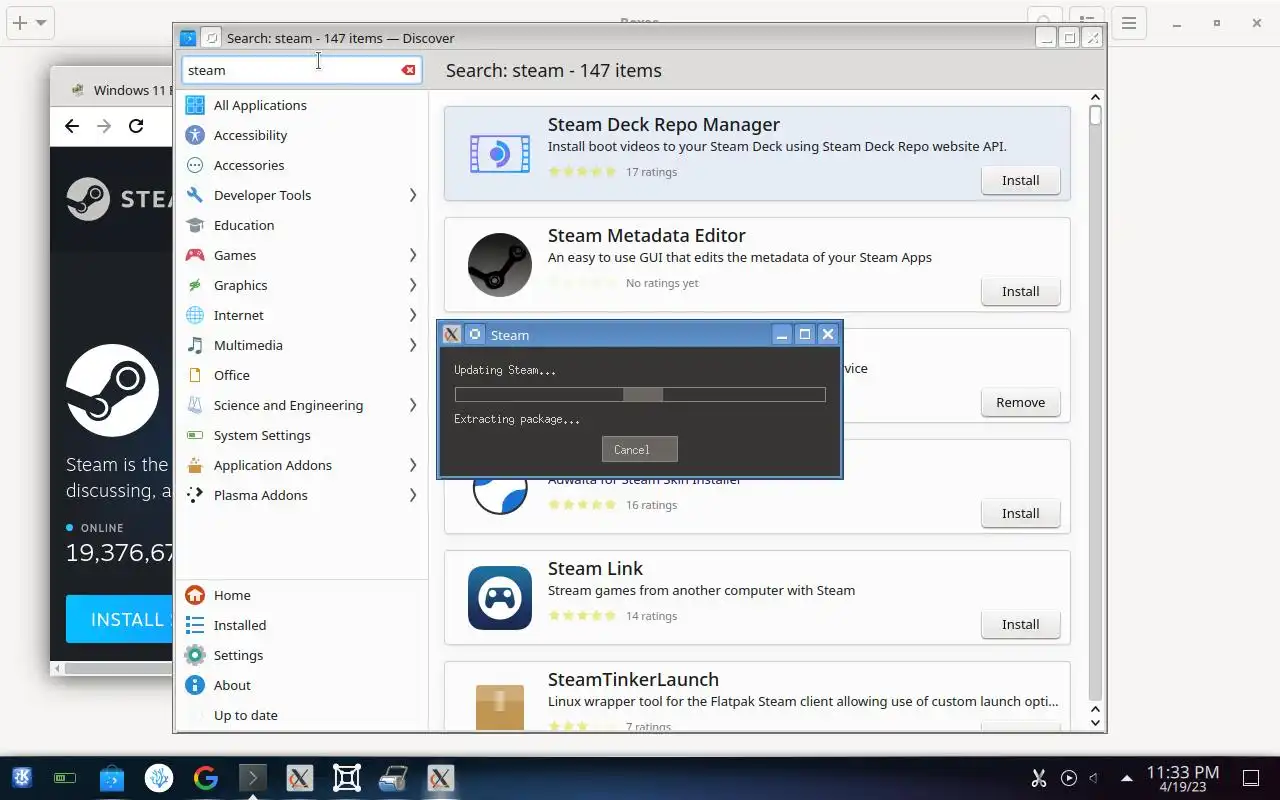Open the terminal from the taskbar
The height and width of the screenshot is (800, 1280).
tap(253, 777)
